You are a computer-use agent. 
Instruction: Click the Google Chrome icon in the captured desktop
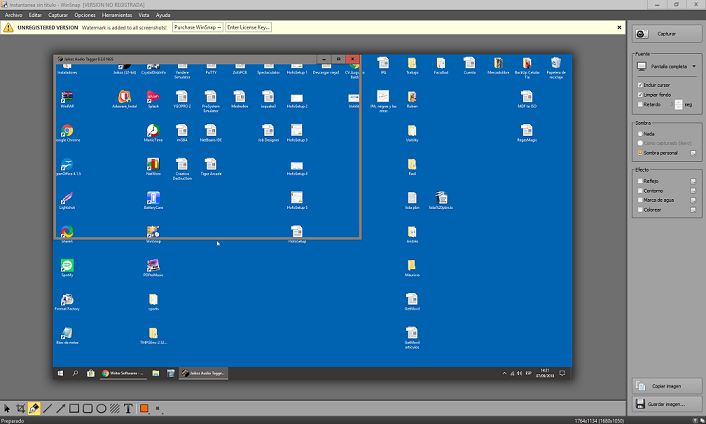(x=67, y=133)
